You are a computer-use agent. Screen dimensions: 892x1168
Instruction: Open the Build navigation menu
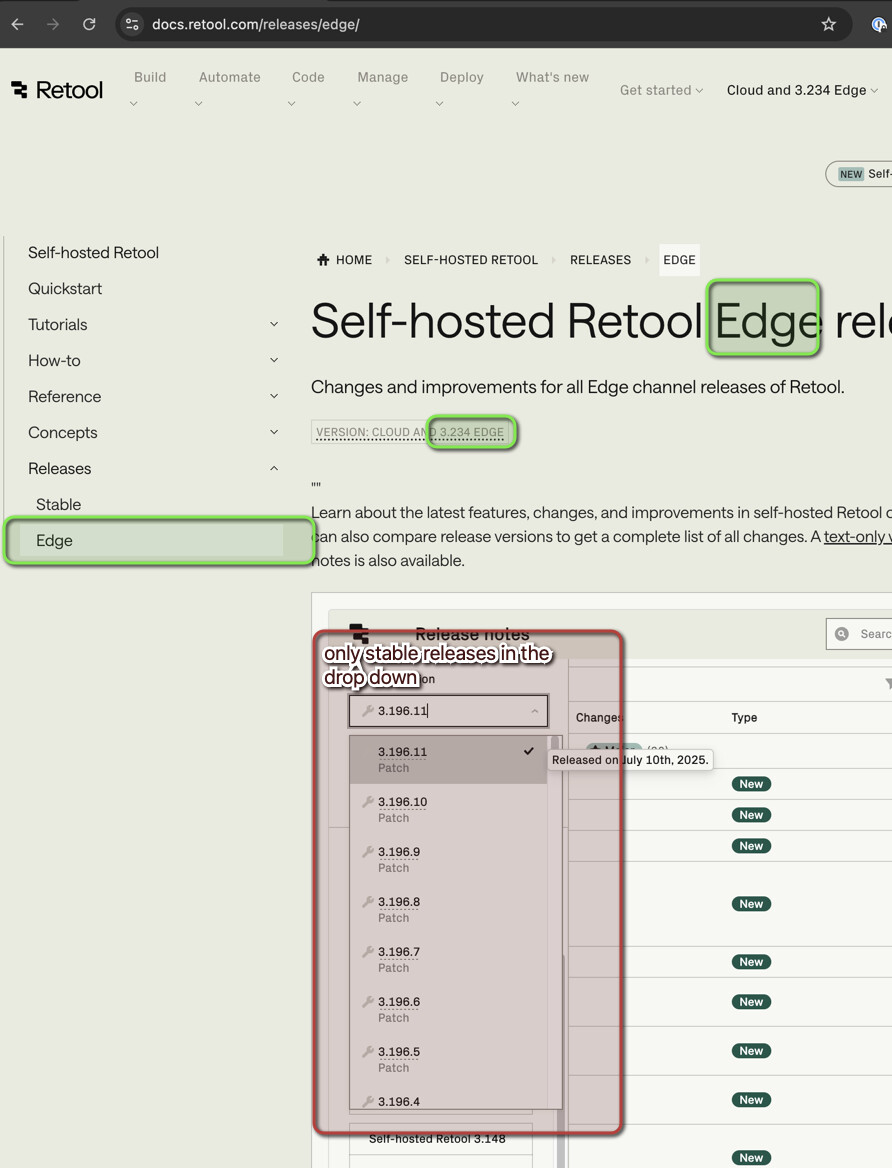[x=150, y=77]
